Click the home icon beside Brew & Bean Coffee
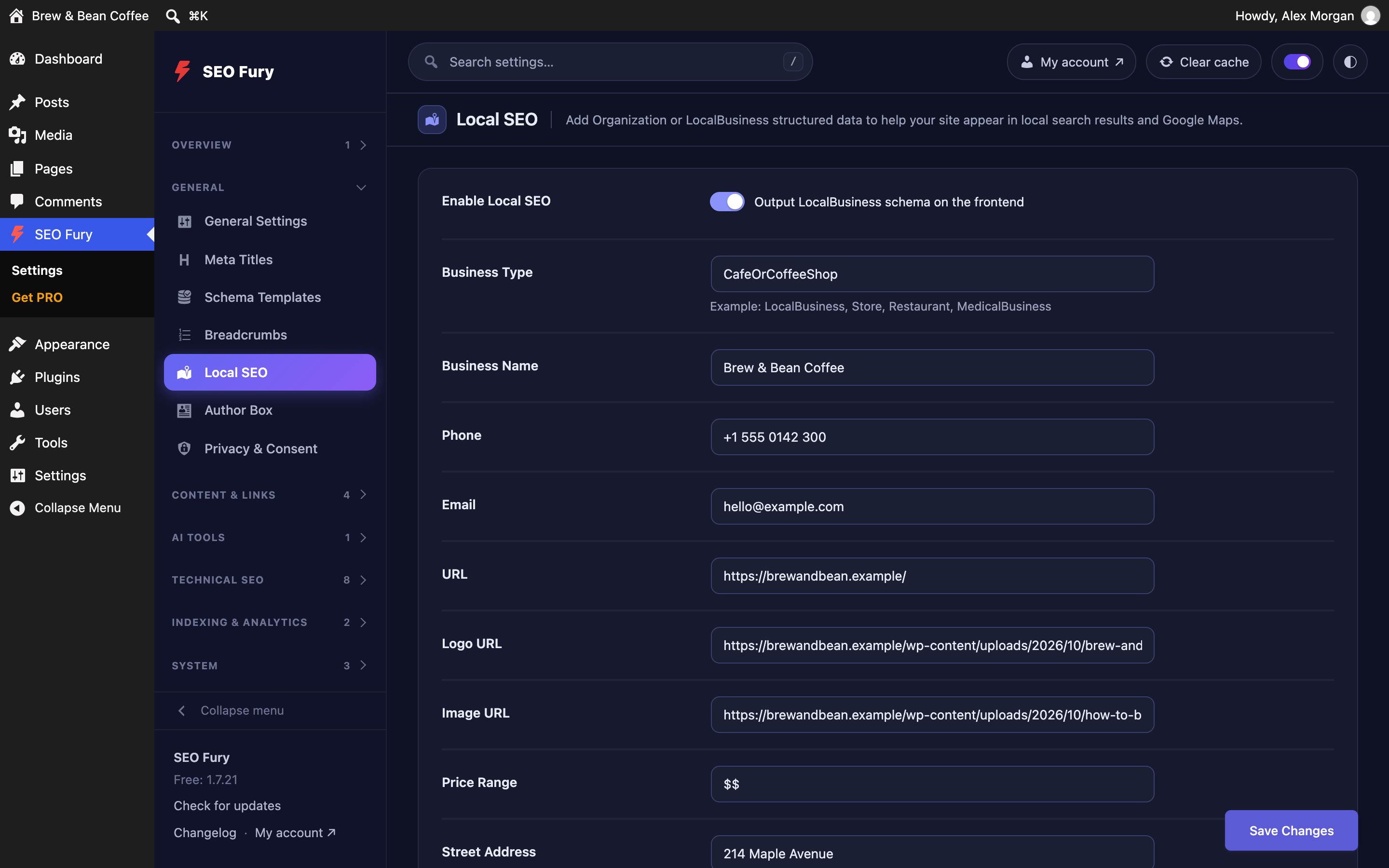The width and height of the screenshot is (1389, 868). click(17, 15)
